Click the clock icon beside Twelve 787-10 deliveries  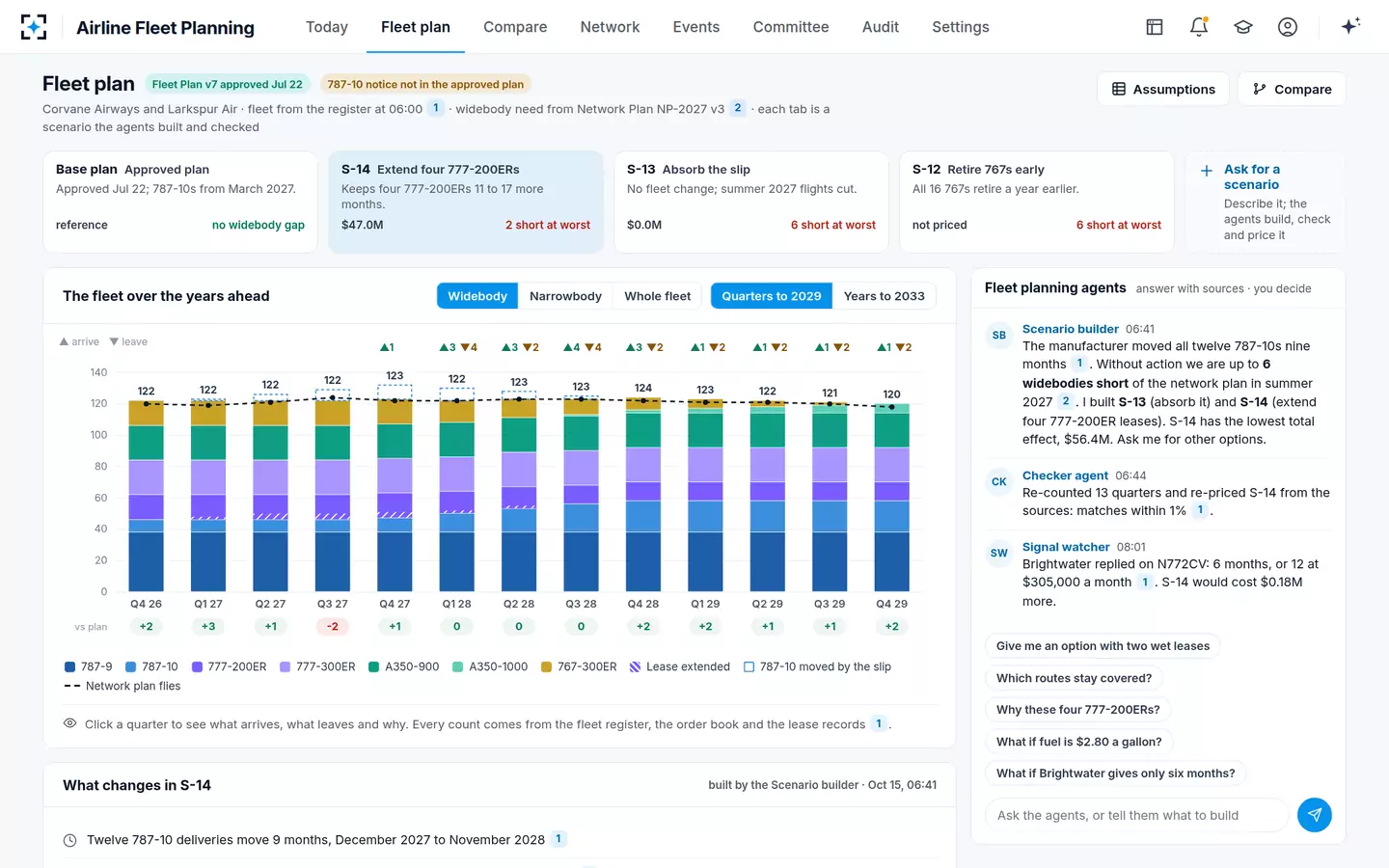pyautogui.click(x=69, y=840)
